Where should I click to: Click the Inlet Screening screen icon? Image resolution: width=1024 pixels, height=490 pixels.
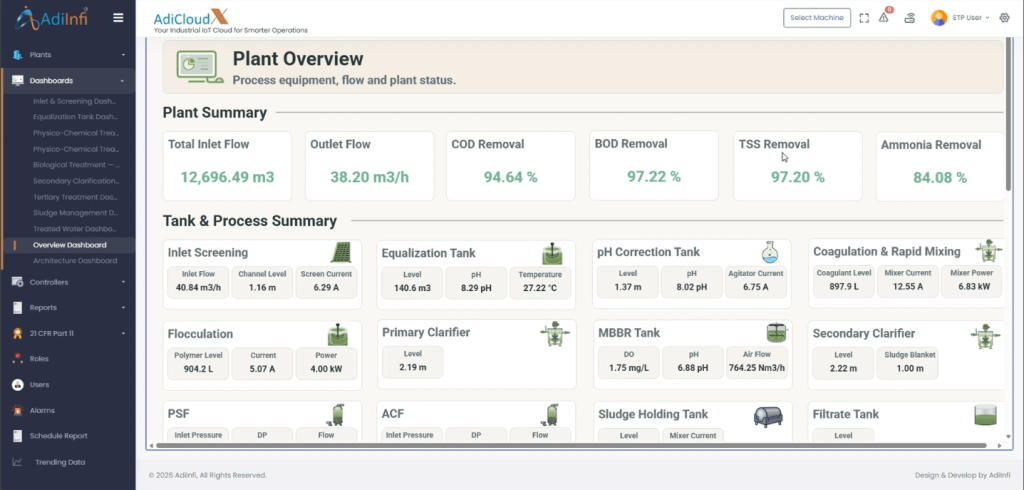pyautogui.click(x=341, y=252)
